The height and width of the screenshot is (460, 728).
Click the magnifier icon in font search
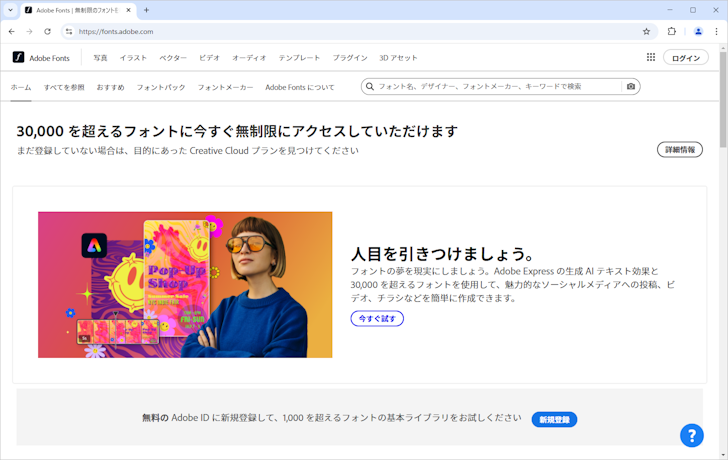370,86
